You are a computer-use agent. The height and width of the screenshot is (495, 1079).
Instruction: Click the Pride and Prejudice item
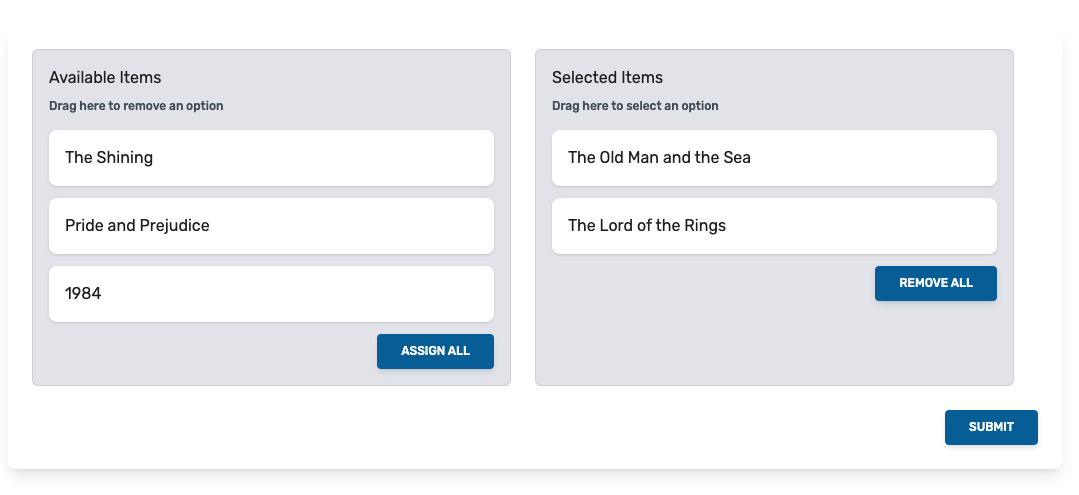click(271, 226)
